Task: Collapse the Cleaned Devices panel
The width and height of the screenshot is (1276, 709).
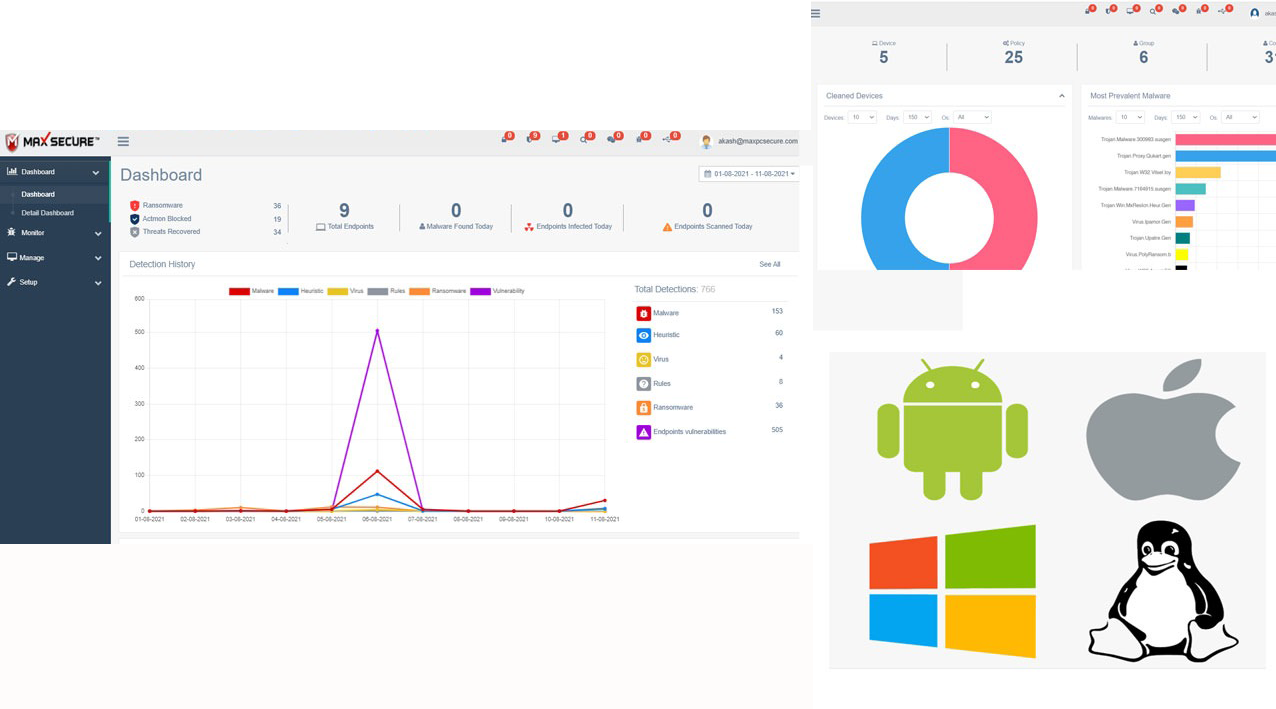Action: point(1062,96)
